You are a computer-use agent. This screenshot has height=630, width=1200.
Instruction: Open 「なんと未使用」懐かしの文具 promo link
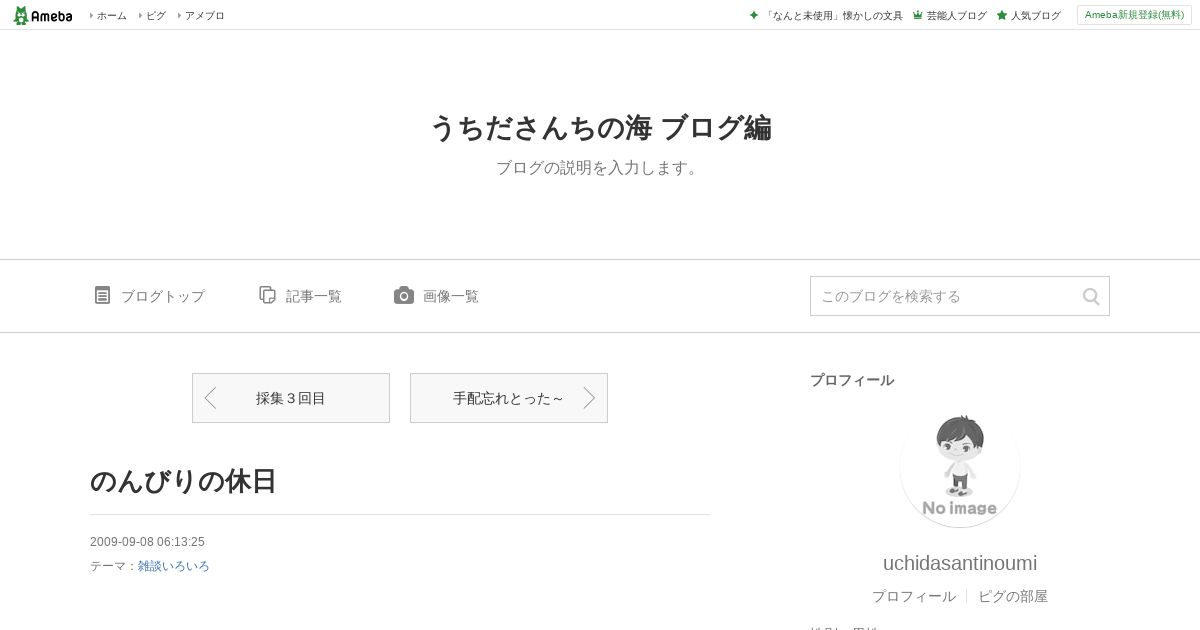click(833, 16)
